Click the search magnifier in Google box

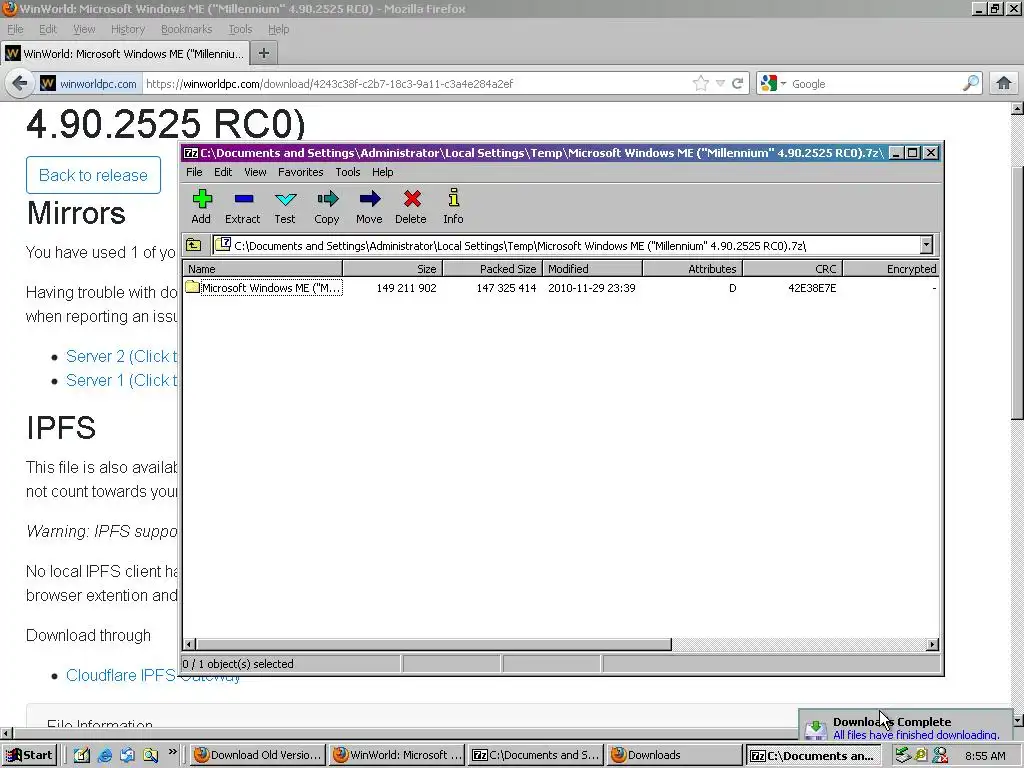(x=970, y=84)
